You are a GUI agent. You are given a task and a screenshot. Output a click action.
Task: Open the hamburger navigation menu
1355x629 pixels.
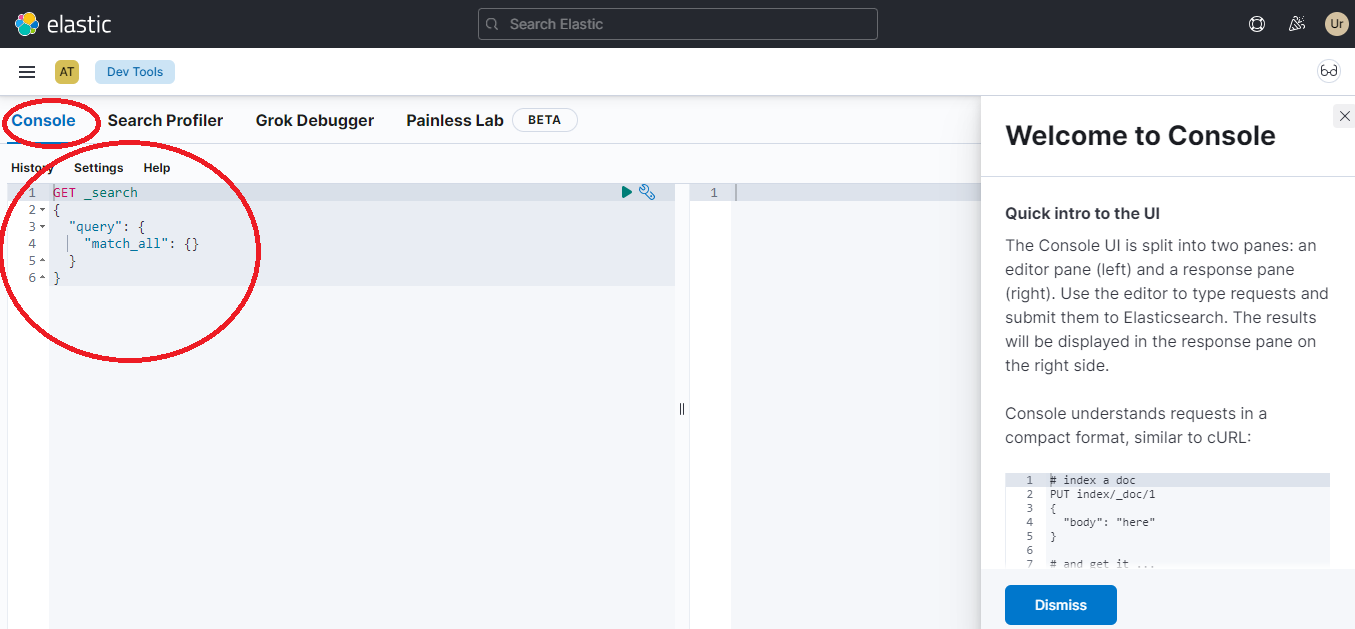click(27, 72)
